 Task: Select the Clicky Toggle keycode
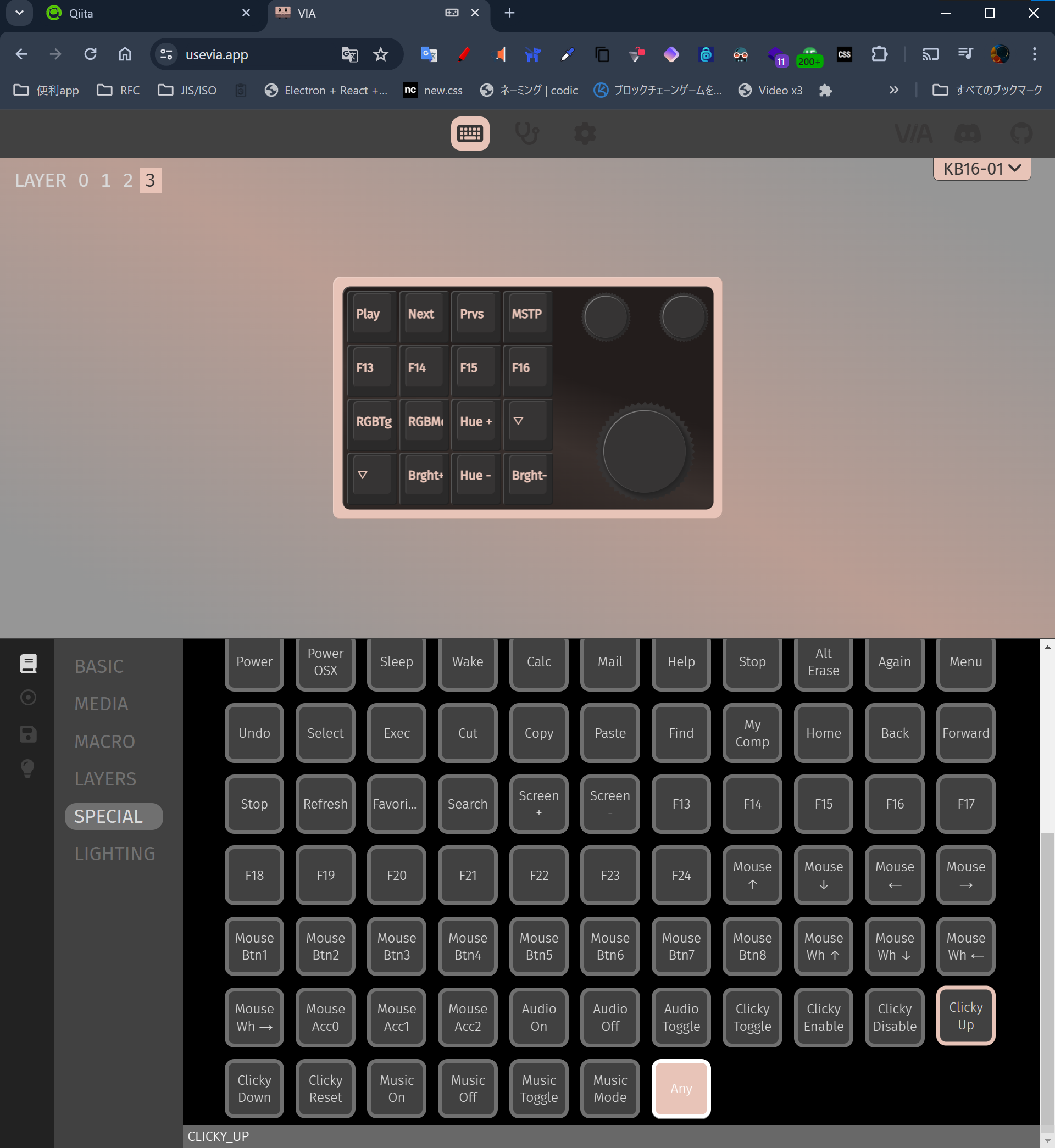(752, 1017)
